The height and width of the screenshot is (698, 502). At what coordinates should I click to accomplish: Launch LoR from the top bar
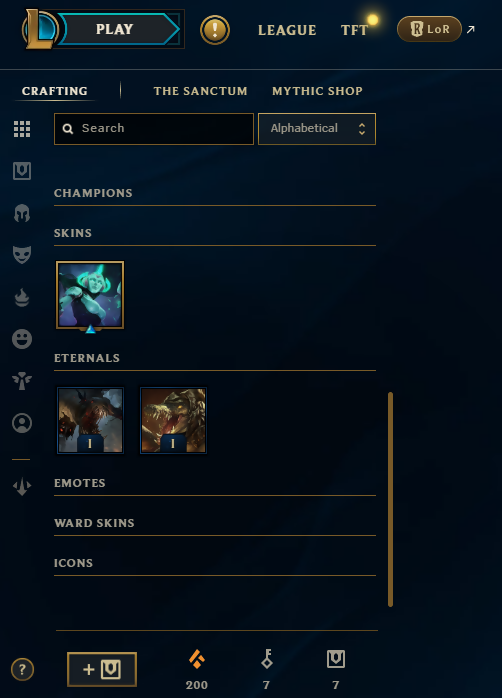coord(429,29)
